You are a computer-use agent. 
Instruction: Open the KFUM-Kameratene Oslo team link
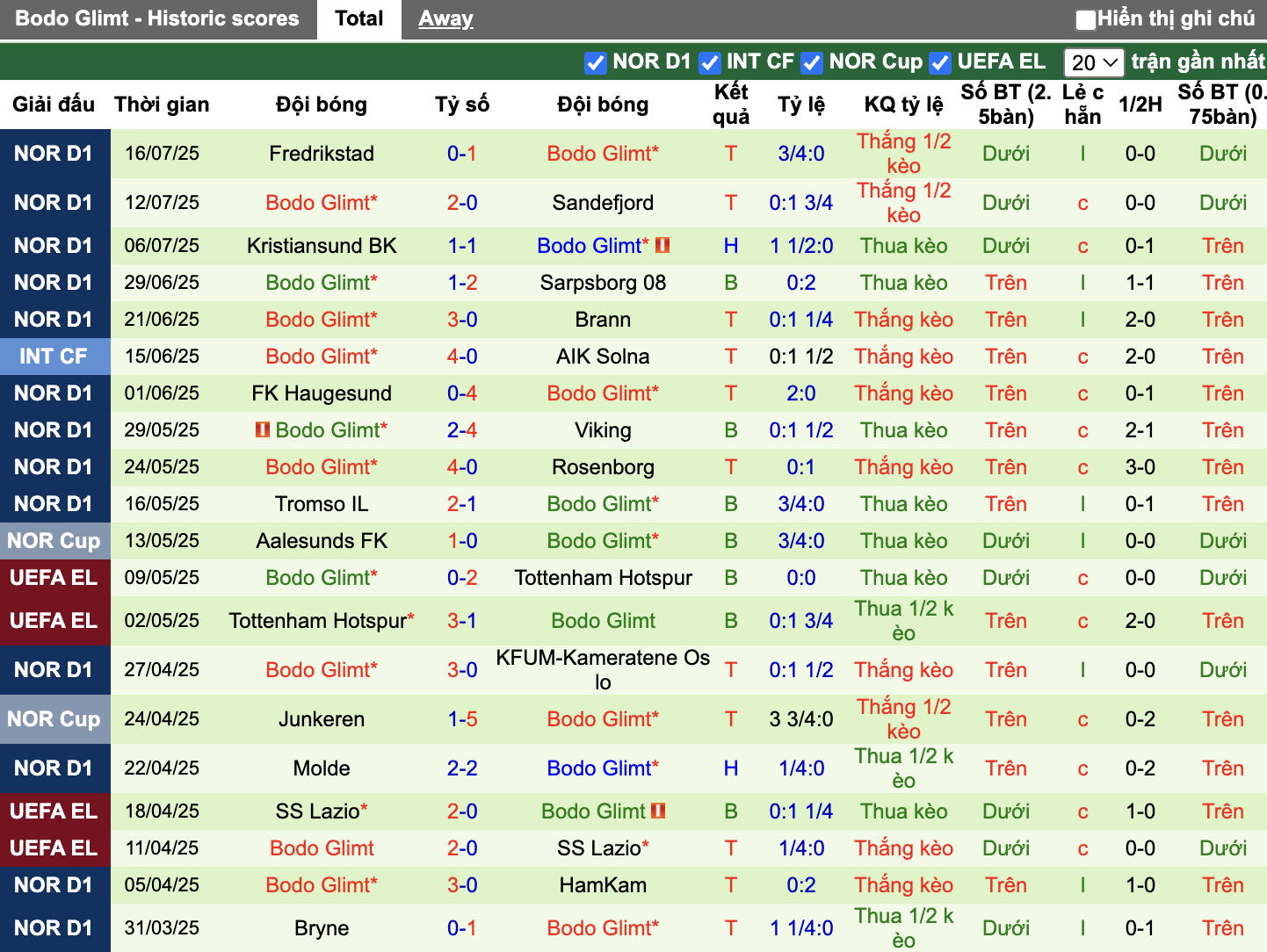coord(603,670)
